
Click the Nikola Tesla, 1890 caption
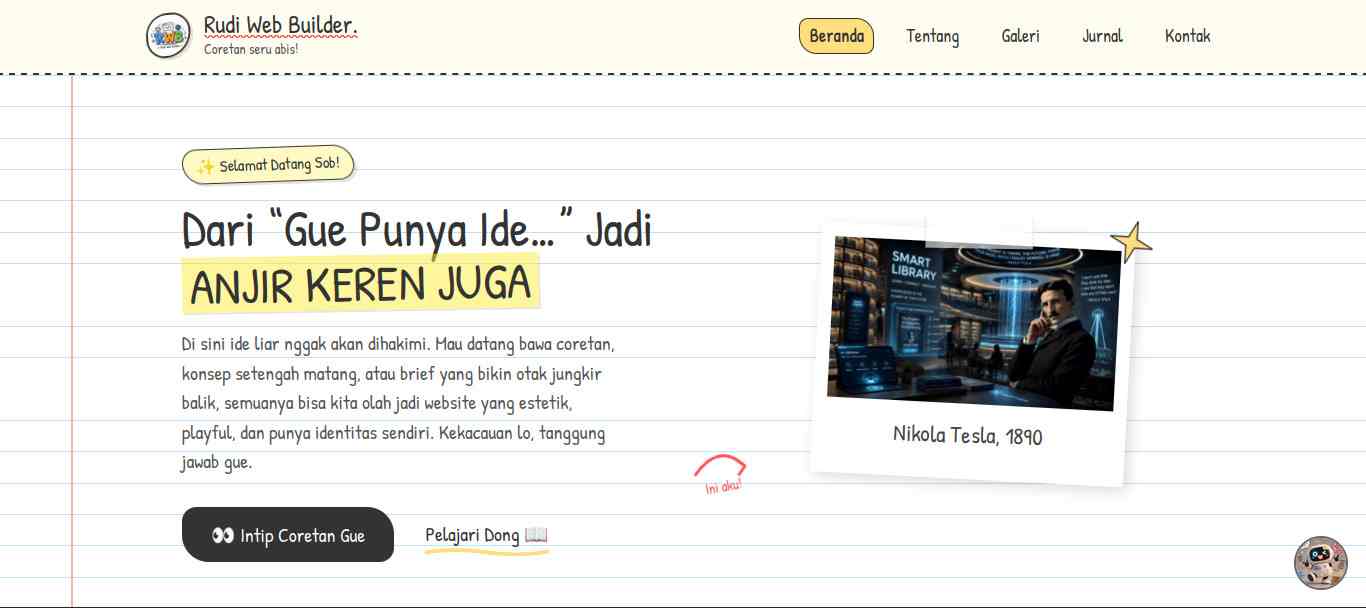[x=967, y=435]
